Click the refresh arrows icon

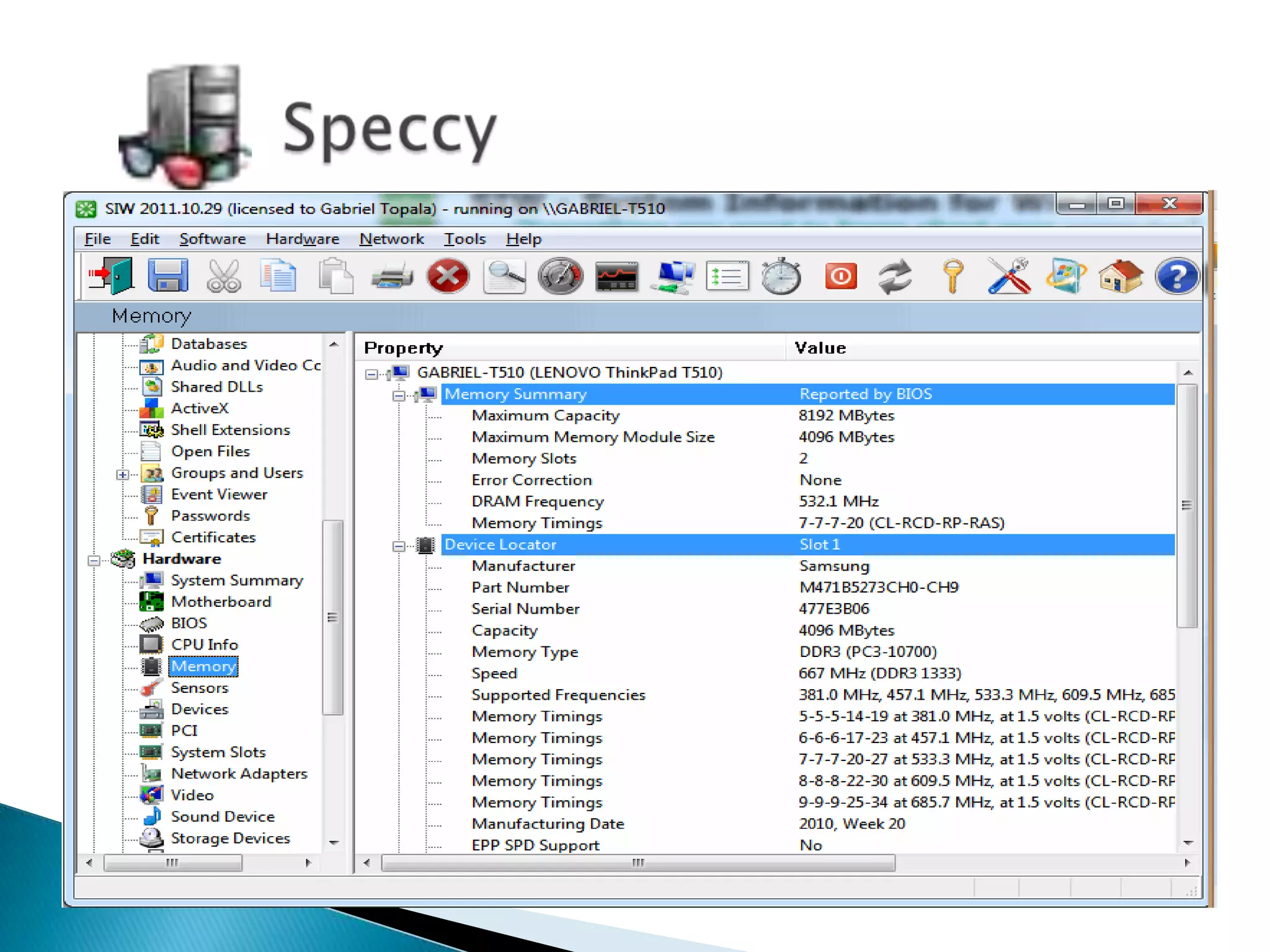895,276
